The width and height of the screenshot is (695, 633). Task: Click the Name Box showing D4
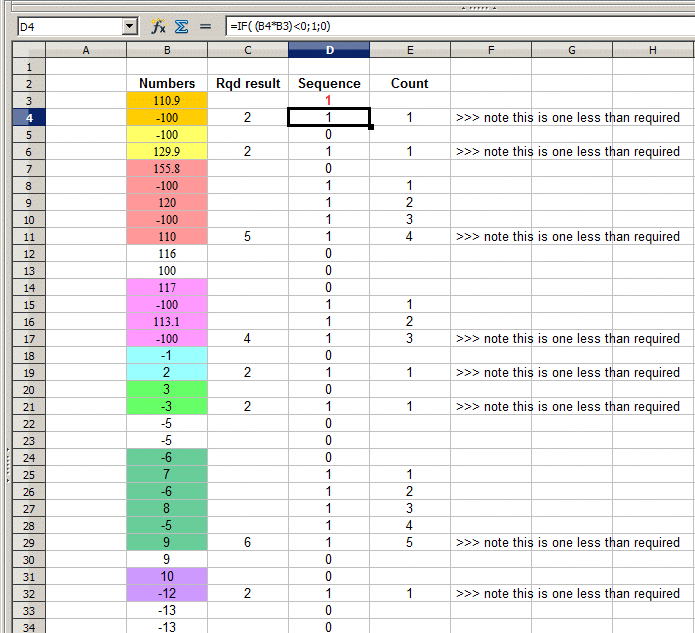coord(68,27)
